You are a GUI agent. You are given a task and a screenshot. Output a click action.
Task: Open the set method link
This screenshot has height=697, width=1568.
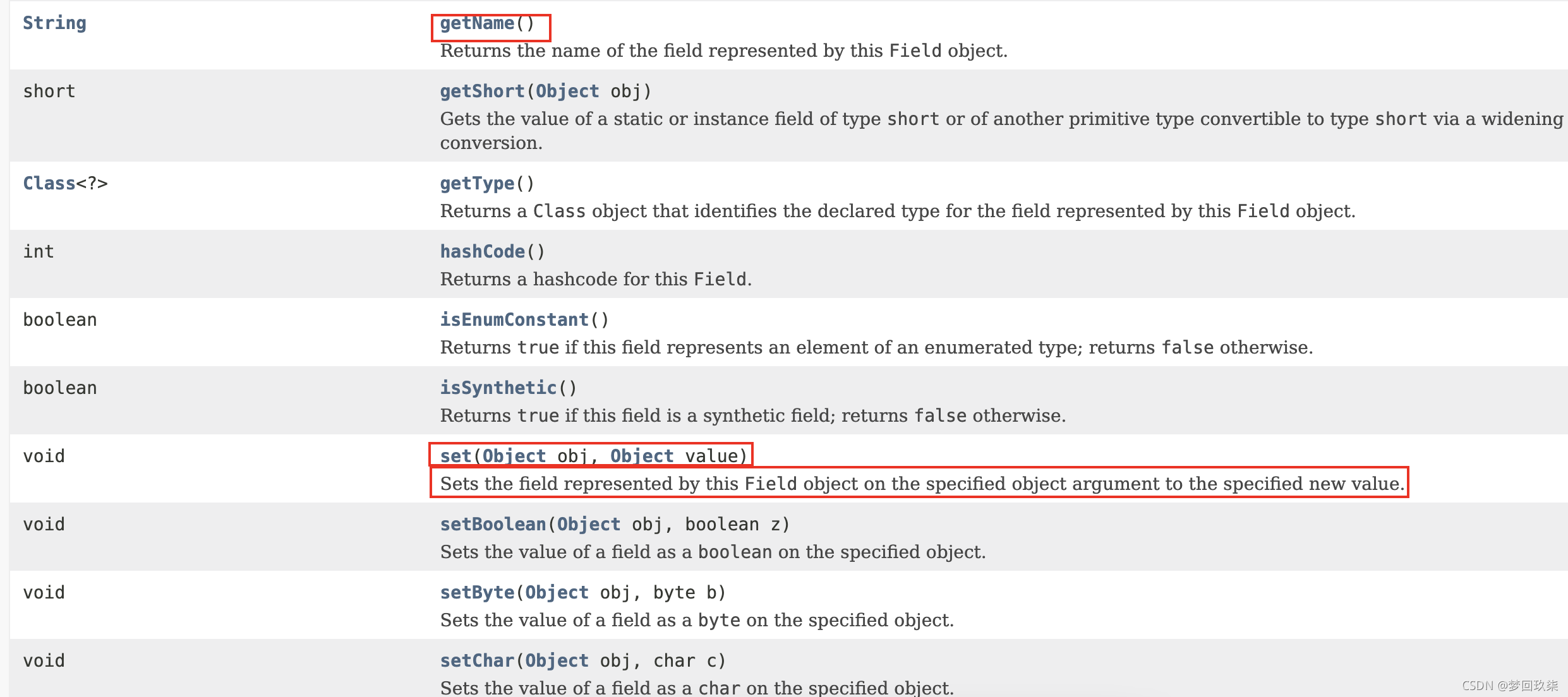(455, 456)
